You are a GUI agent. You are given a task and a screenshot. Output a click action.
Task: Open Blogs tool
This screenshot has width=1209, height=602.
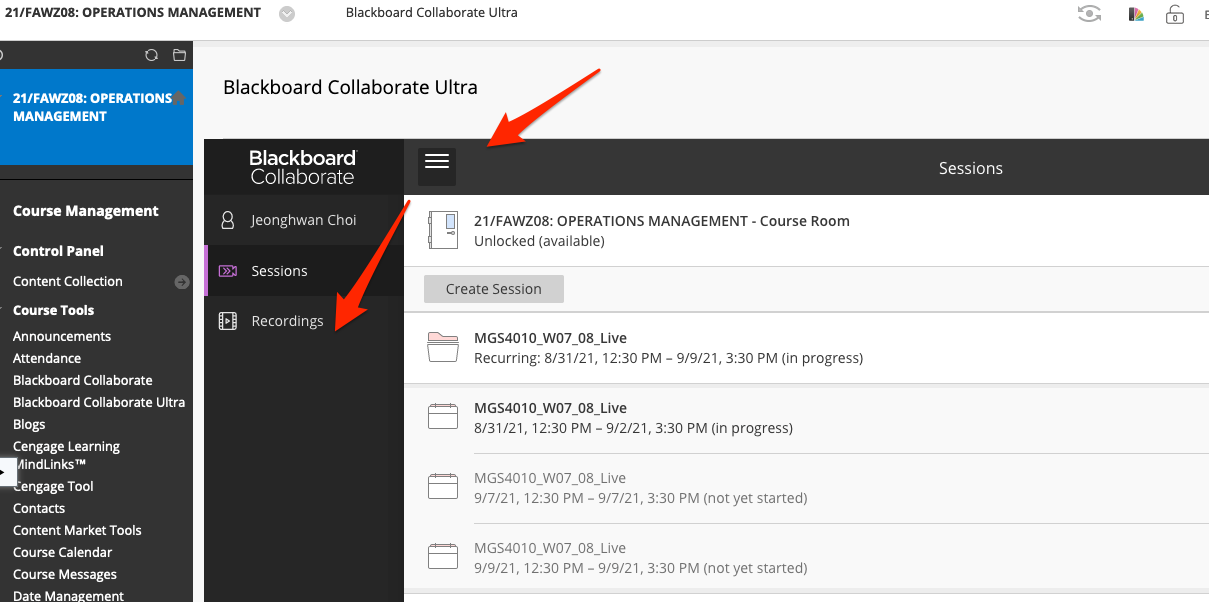[x=29, y=425]
